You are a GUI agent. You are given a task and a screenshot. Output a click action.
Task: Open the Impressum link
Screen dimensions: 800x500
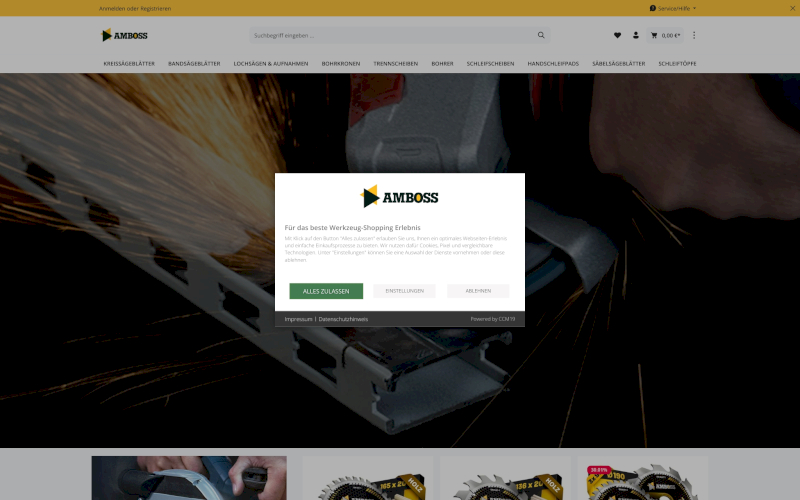pos(298,319)
